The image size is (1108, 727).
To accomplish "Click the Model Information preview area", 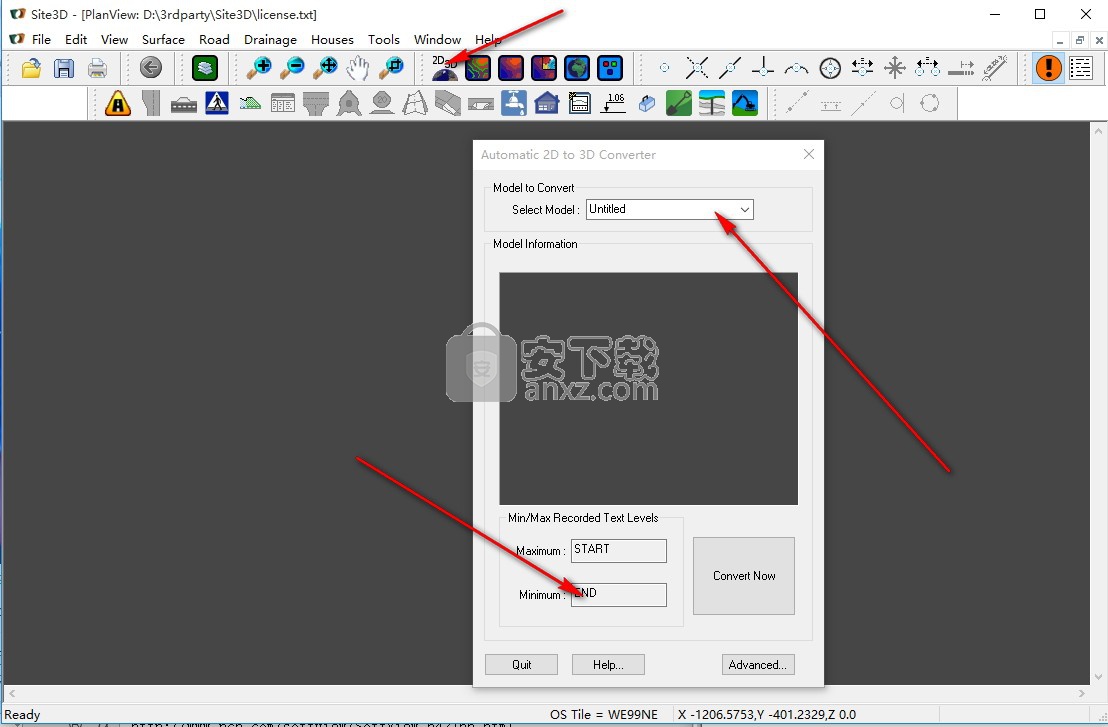I will coord(648,388).
